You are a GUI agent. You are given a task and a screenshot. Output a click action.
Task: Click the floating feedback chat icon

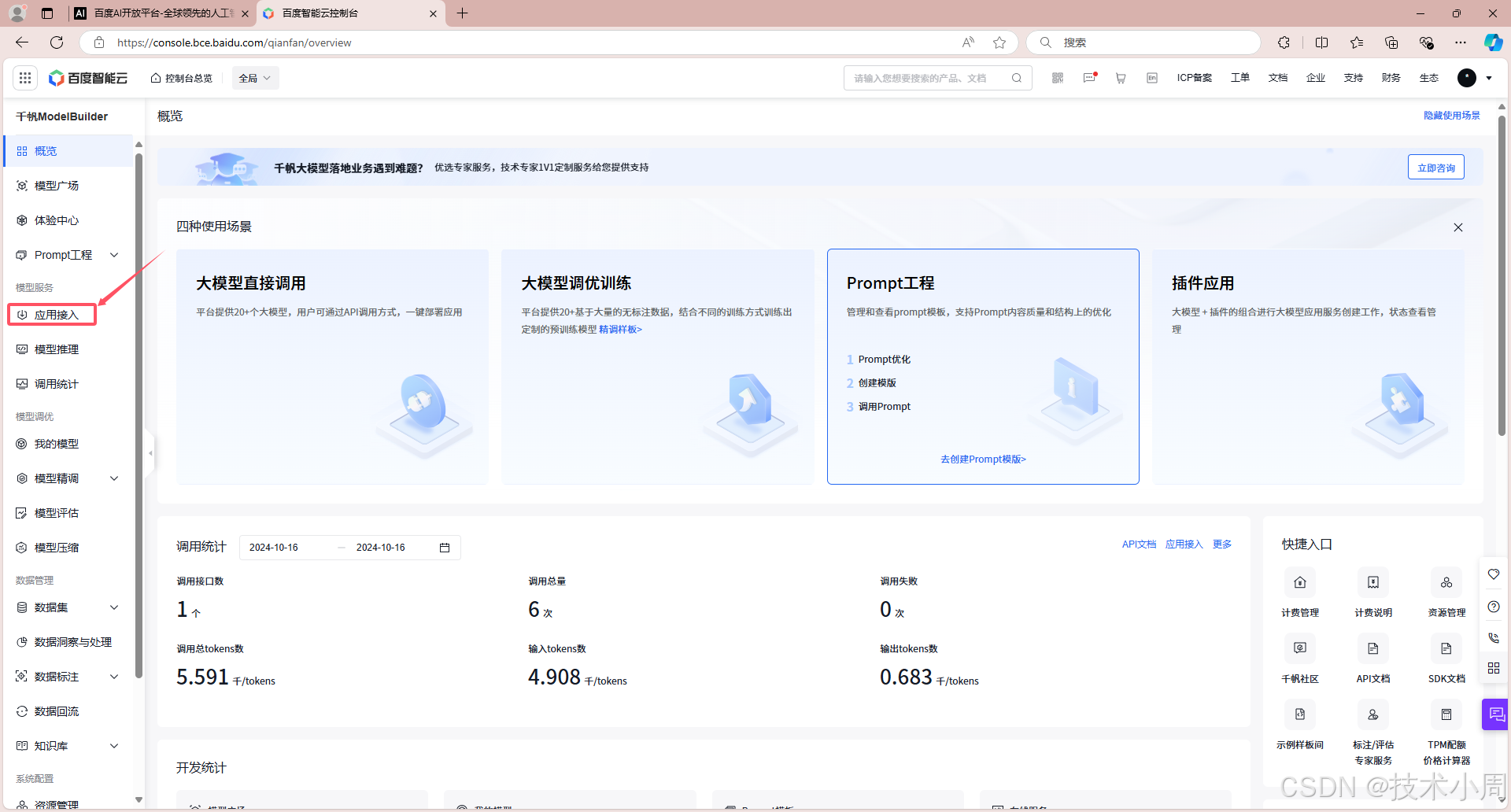[x=1497, y=714]
